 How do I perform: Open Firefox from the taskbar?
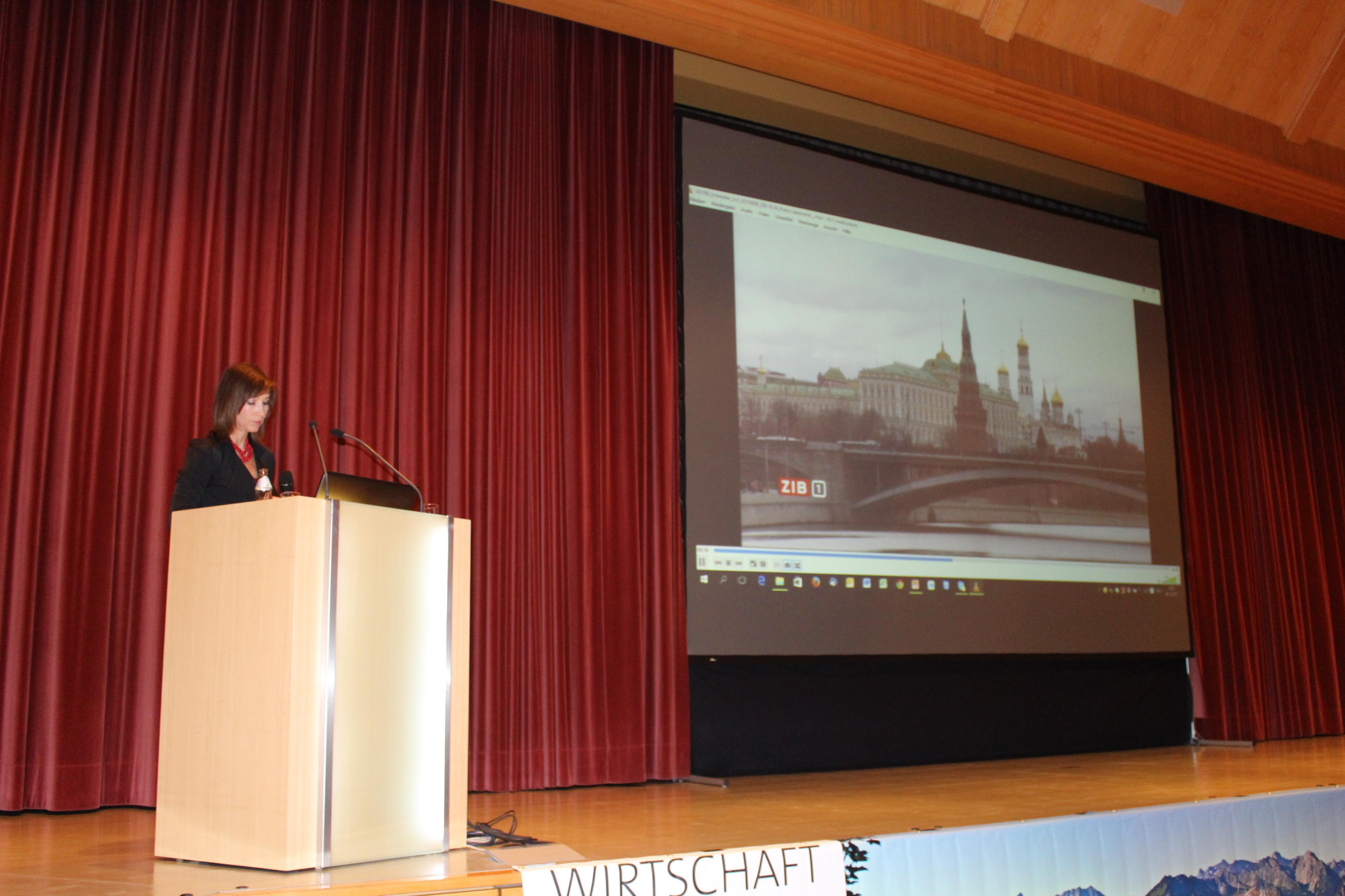click(x=816, y=582)
